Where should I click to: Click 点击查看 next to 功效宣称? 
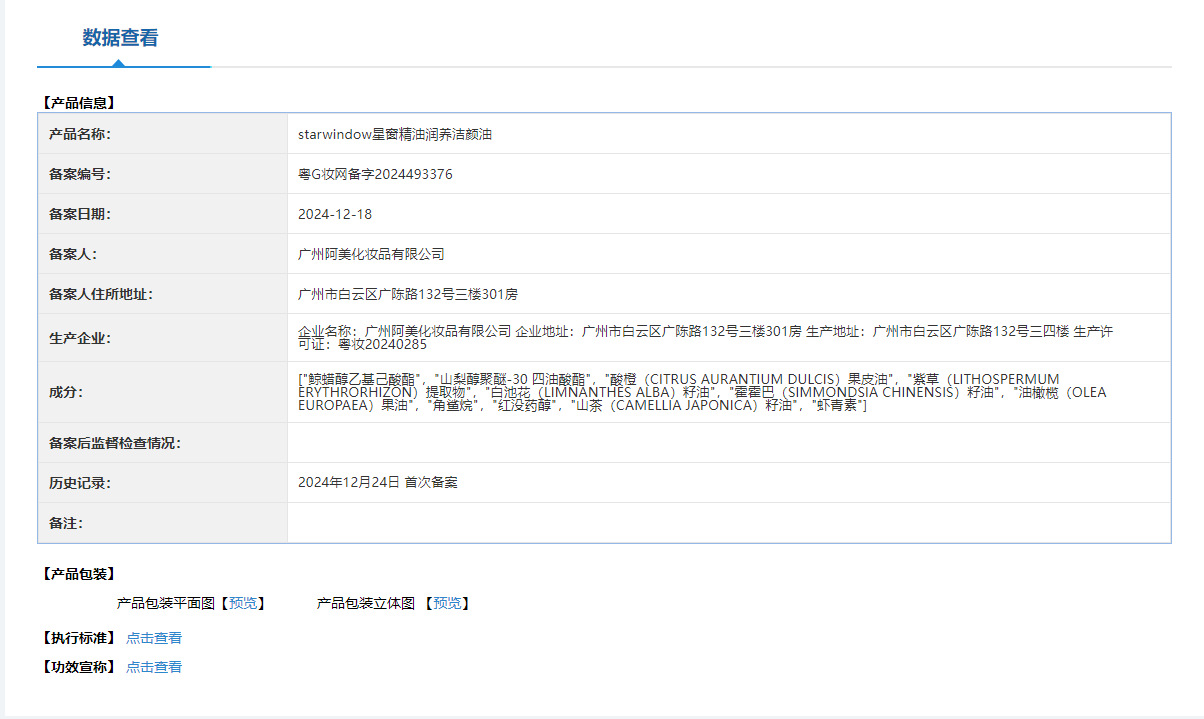click(154, 667)
